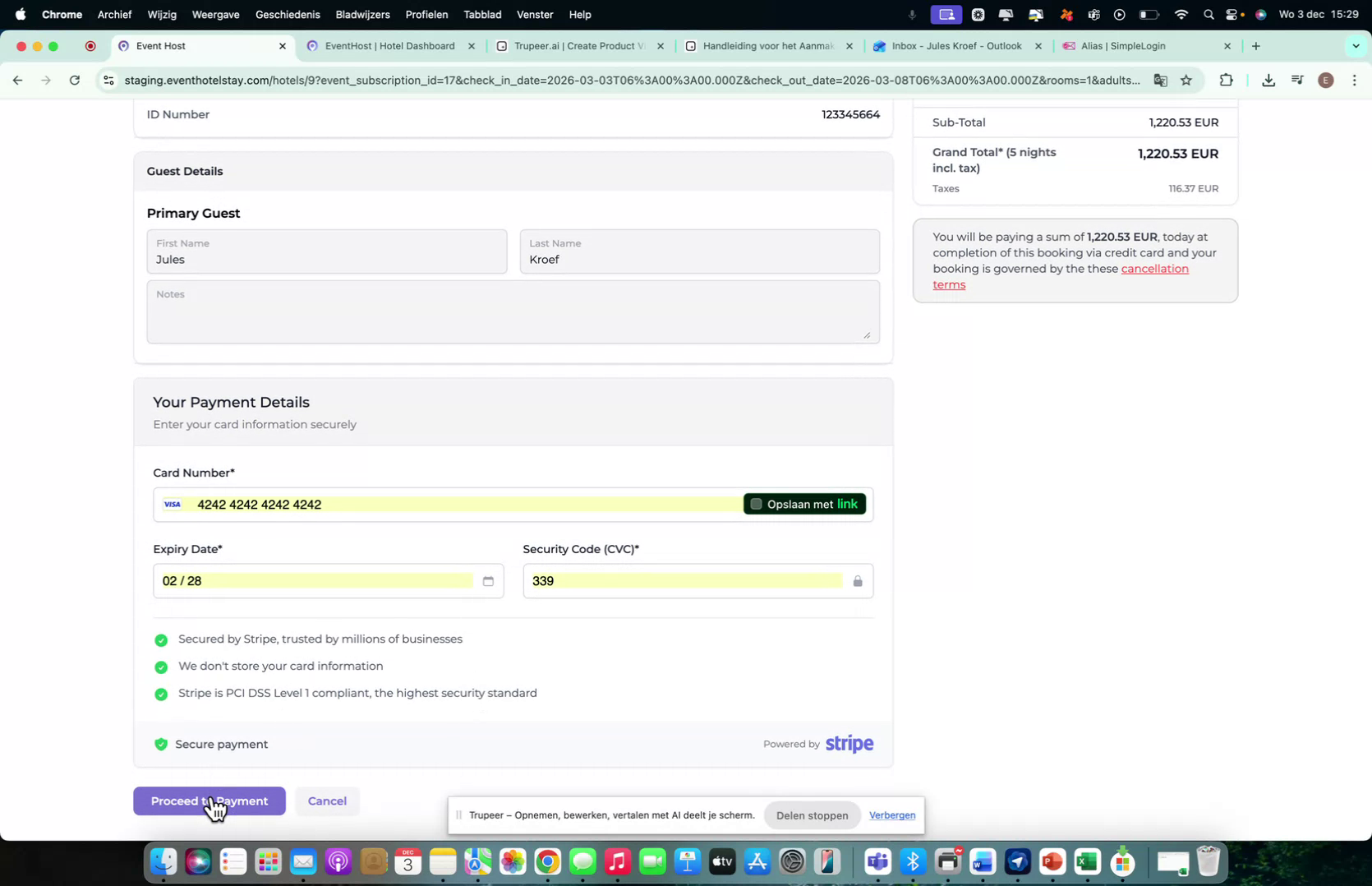Open Spotlight search from the menu bar
Viewport: 1372px width, 886px height.
tap(1209, 14)
